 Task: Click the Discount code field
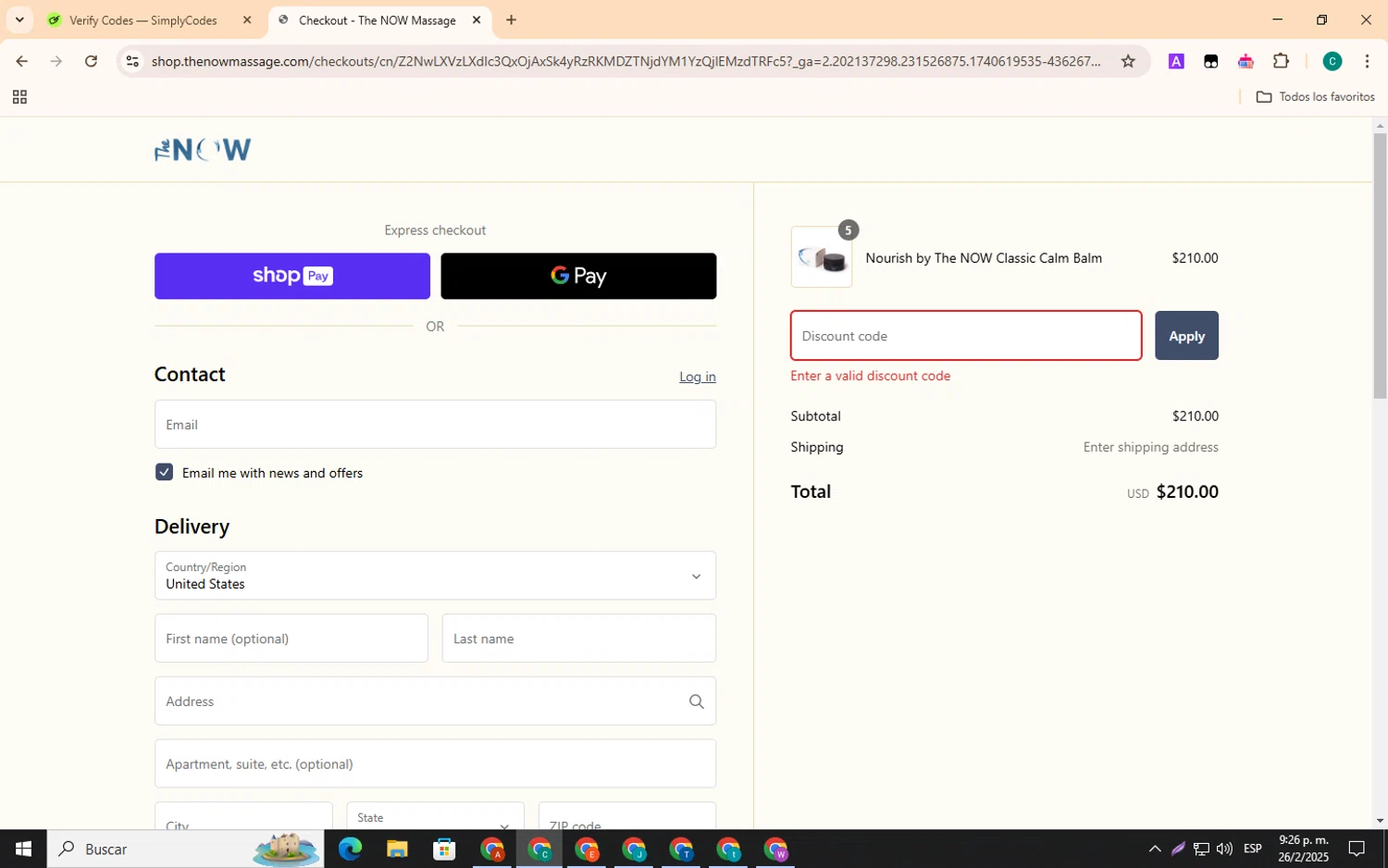966,336
